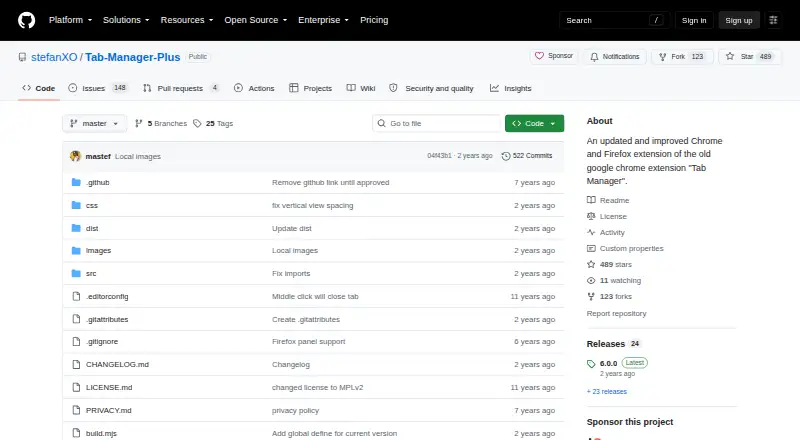Click the Sign in button
The height and width of the screenshot is (440, 800).
click(694, 20)
